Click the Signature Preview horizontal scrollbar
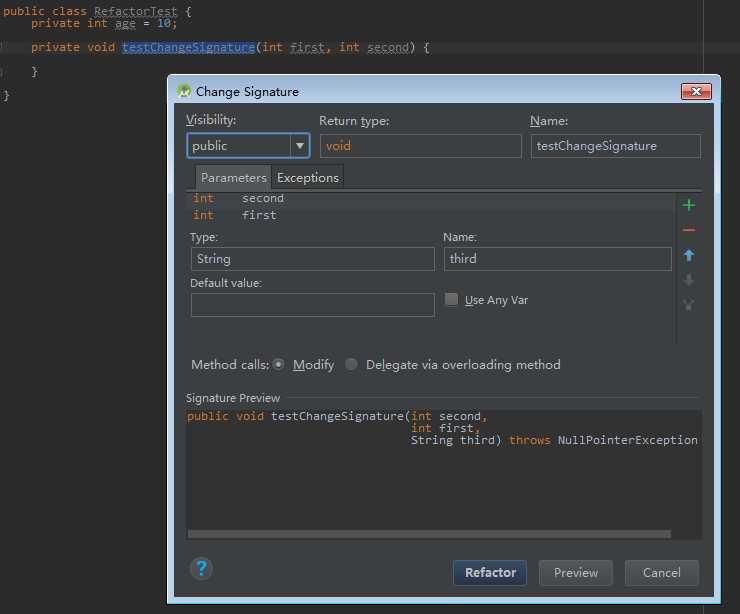Viewport: 740px width, 614px height. [x=429, y=534]
